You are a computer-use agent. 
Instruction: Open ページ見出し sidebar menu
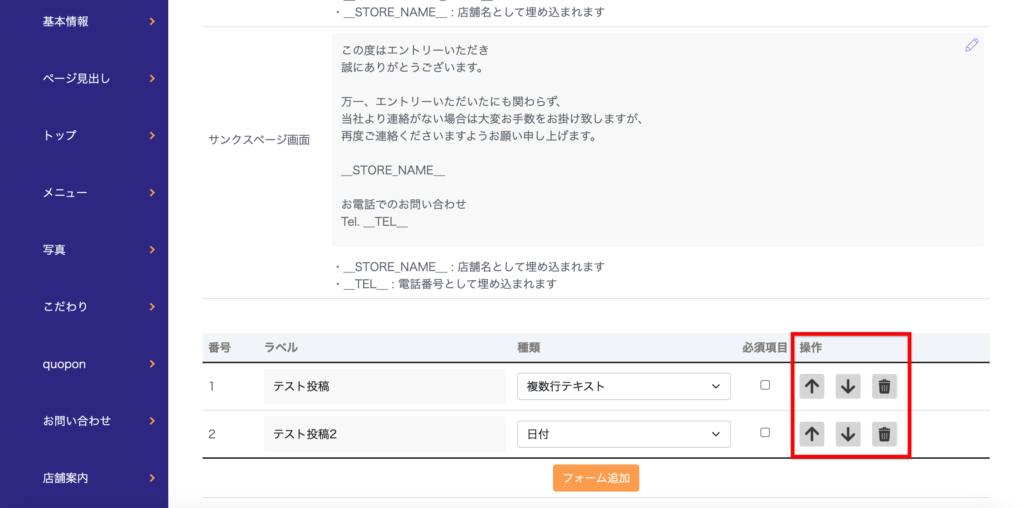(83, 78)
